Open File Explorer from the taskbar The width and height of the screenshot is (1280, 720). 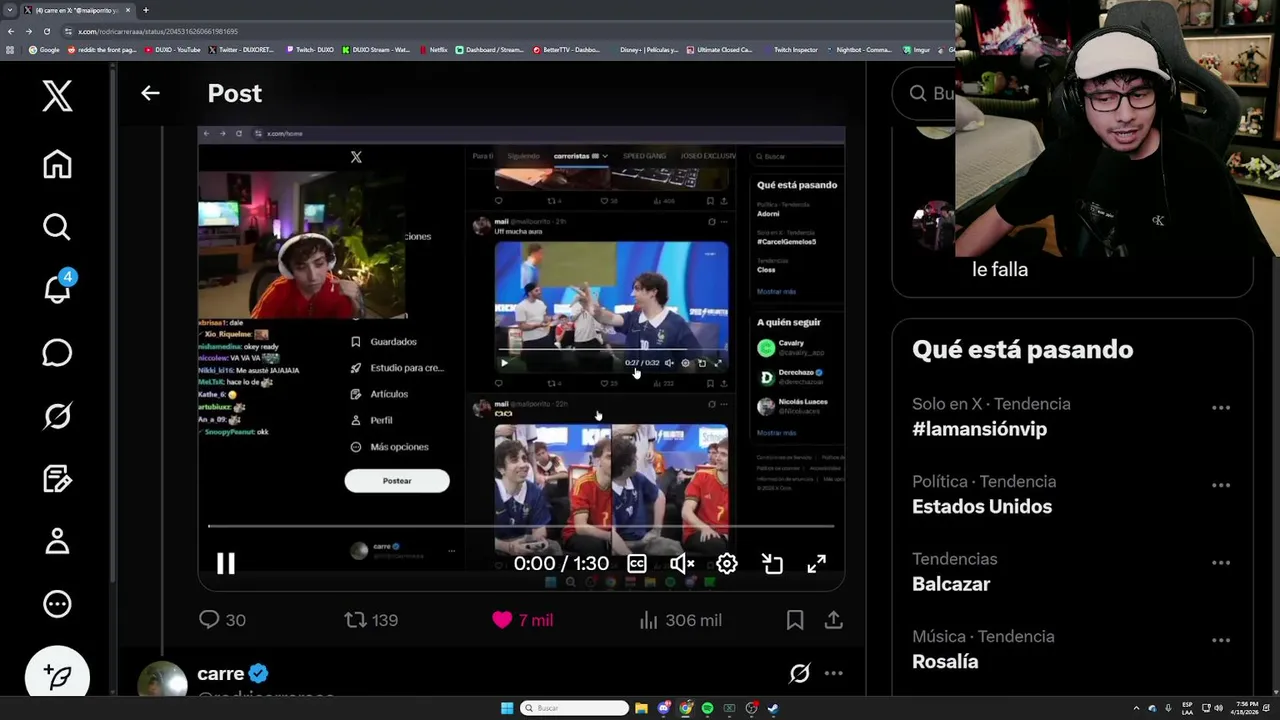pos(641,708)
